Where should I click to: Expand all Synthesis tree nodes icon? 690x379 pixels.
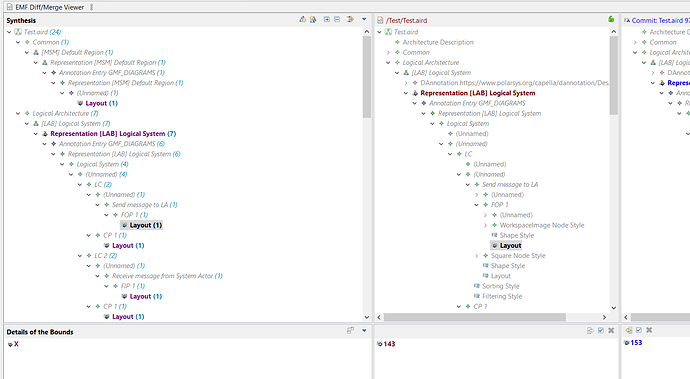click(x=327, y=19)
